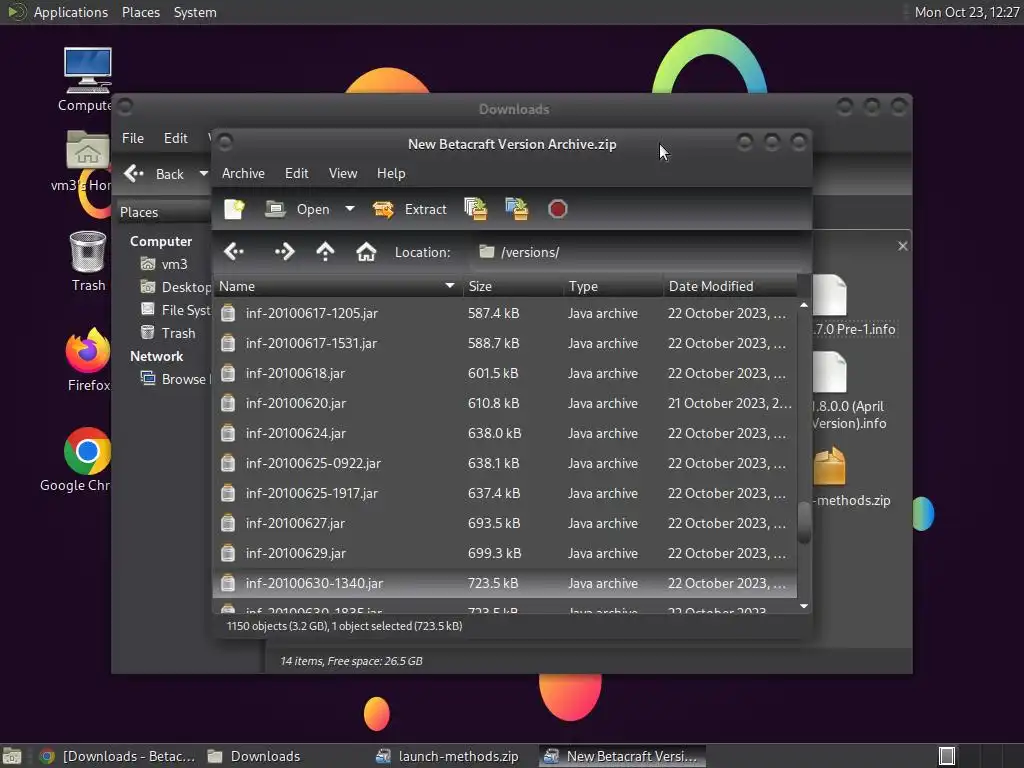
Task: Go back to previous archive location
Action: pos(234,251)
